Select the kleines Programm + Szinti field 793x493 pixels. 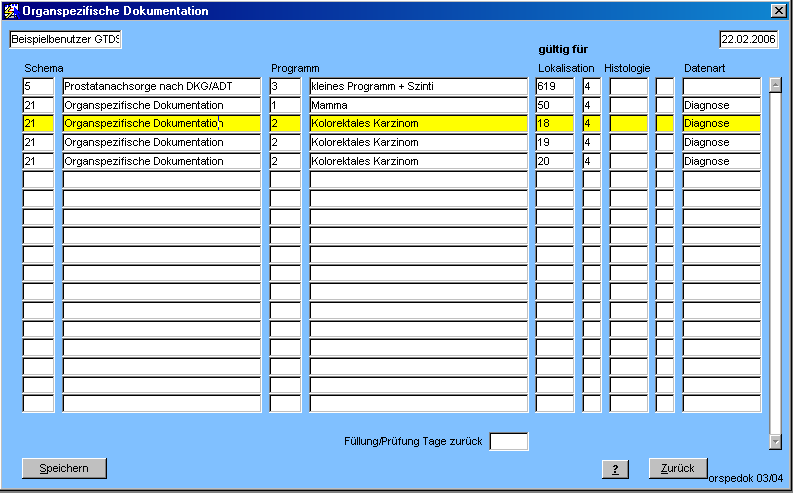pos(418,87)
